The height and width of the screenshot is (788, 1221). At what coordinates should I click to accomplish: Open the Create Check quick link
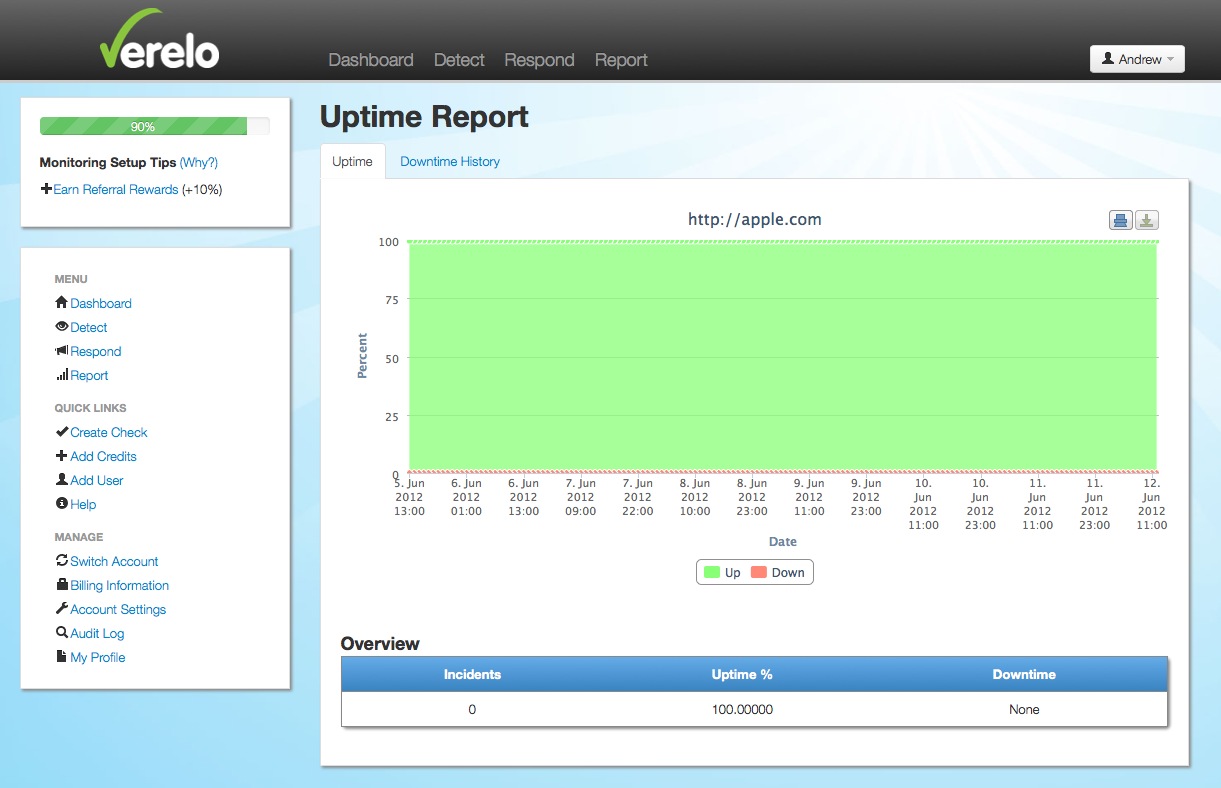pyautogui.click(x=108, y=432)
